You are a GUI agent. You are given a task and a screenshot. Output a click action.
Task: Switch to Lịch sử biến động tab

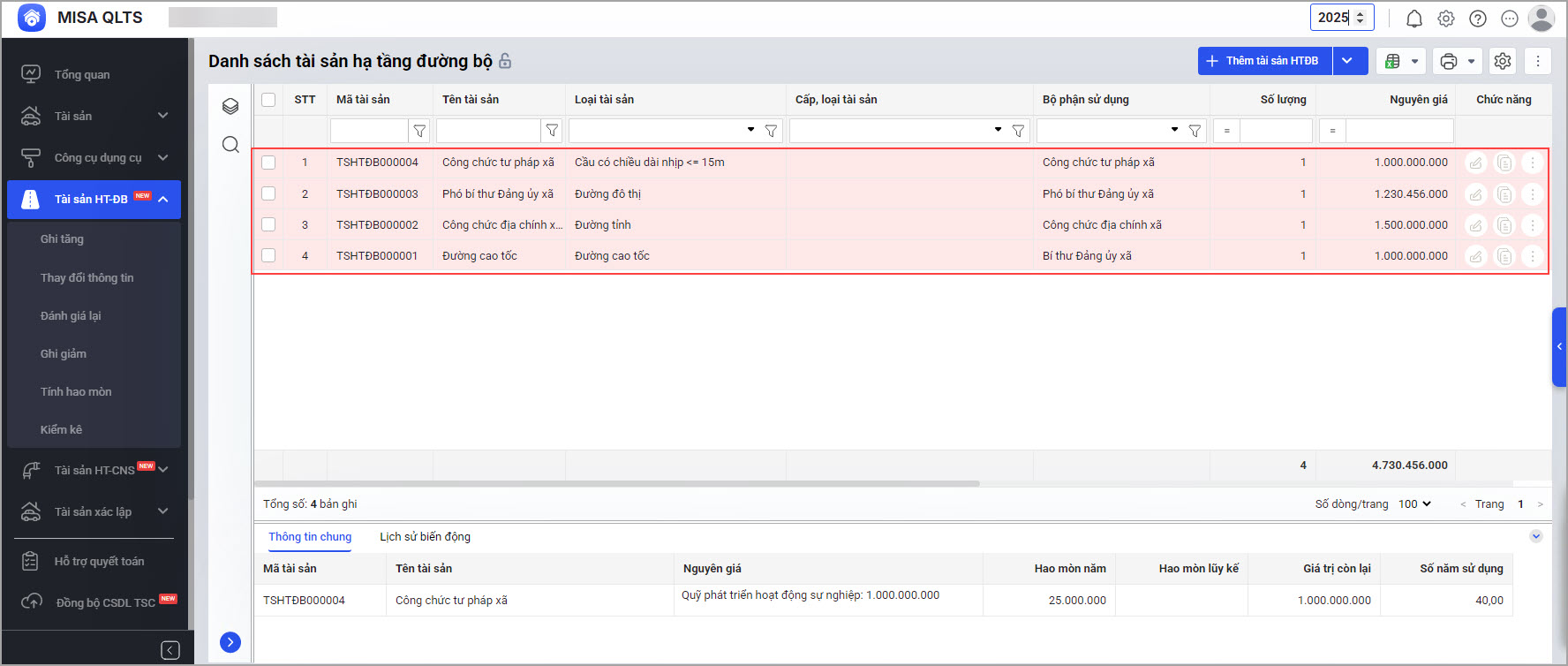425,537
